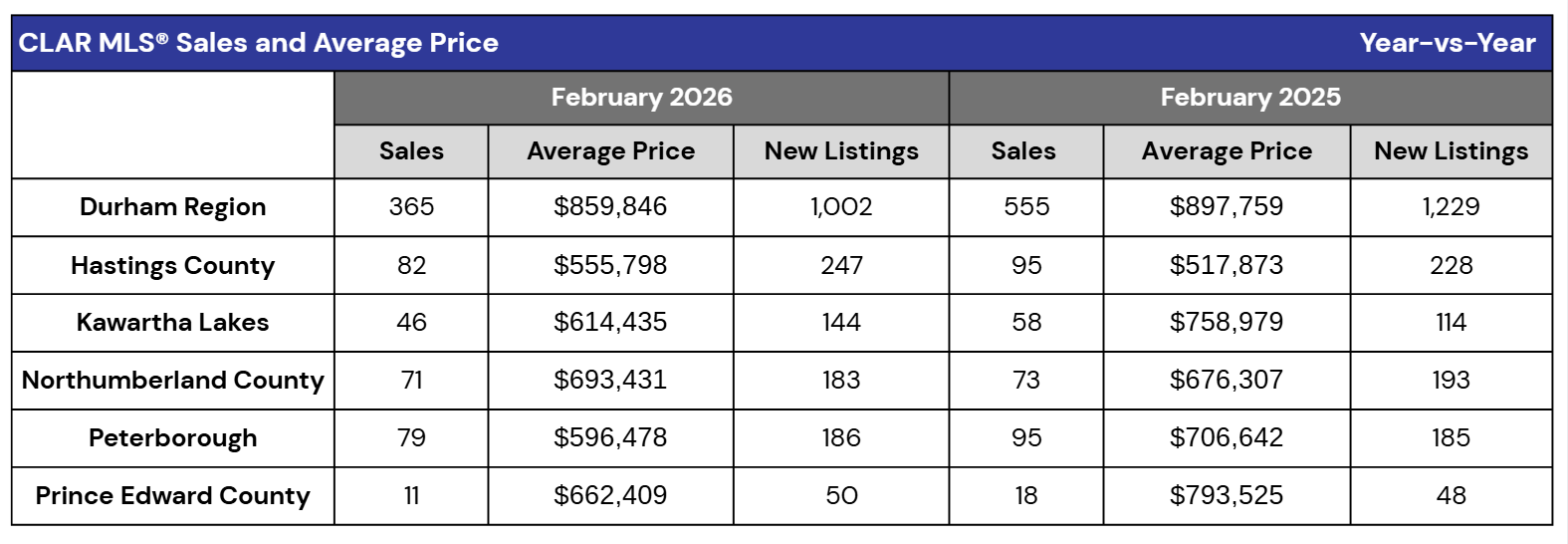Screen dimensions: 1568x544
Task: Select the "Kawartha Lakes" row label
Action: [x=173, y=323]
